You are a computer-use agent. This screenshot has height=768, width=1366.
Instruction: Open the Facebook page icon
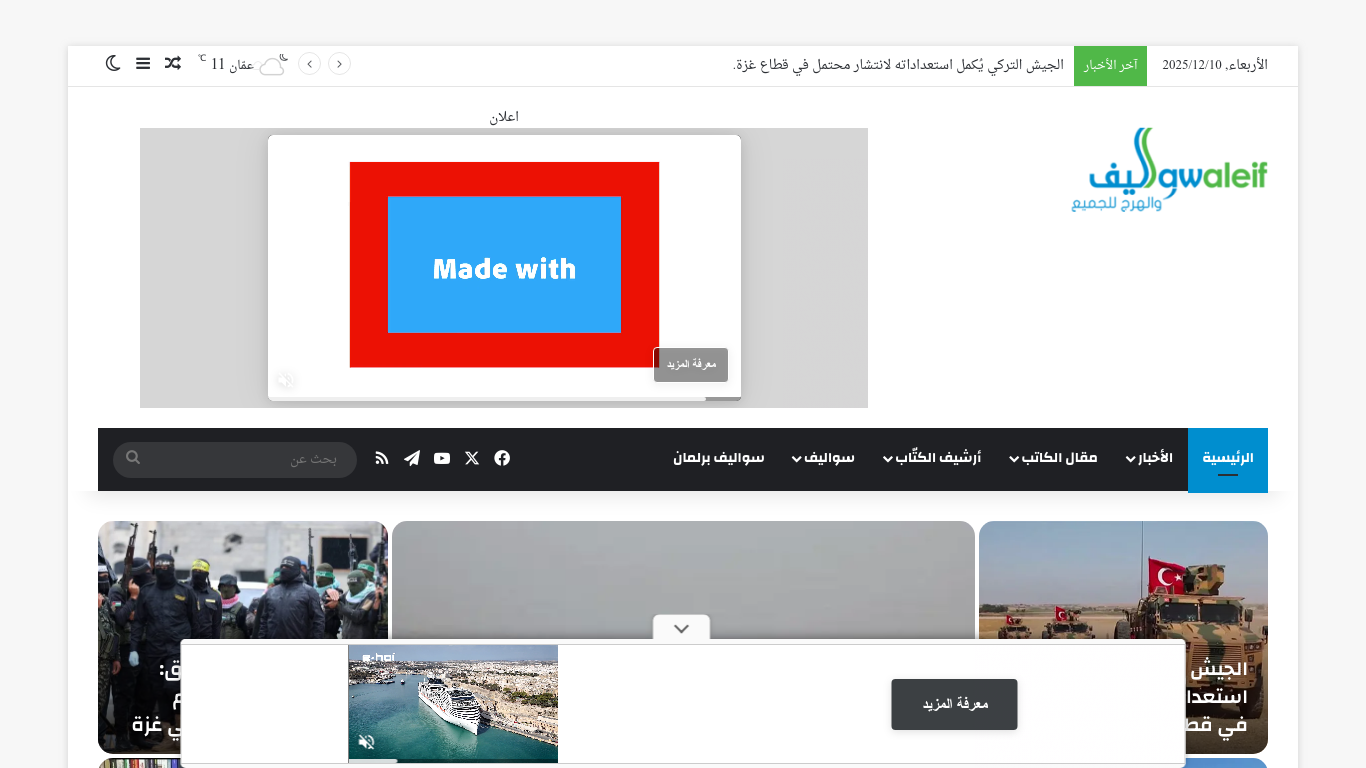(501, 458)
